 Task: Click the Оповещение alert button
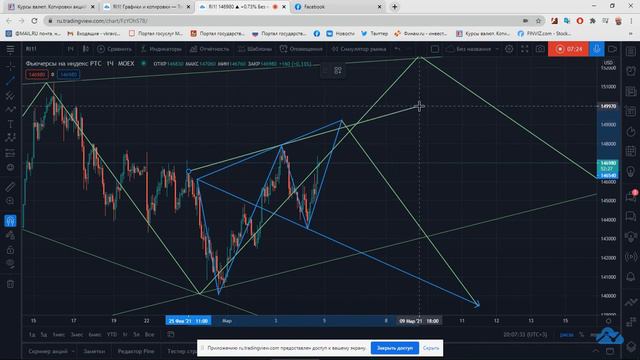point(301,49)
